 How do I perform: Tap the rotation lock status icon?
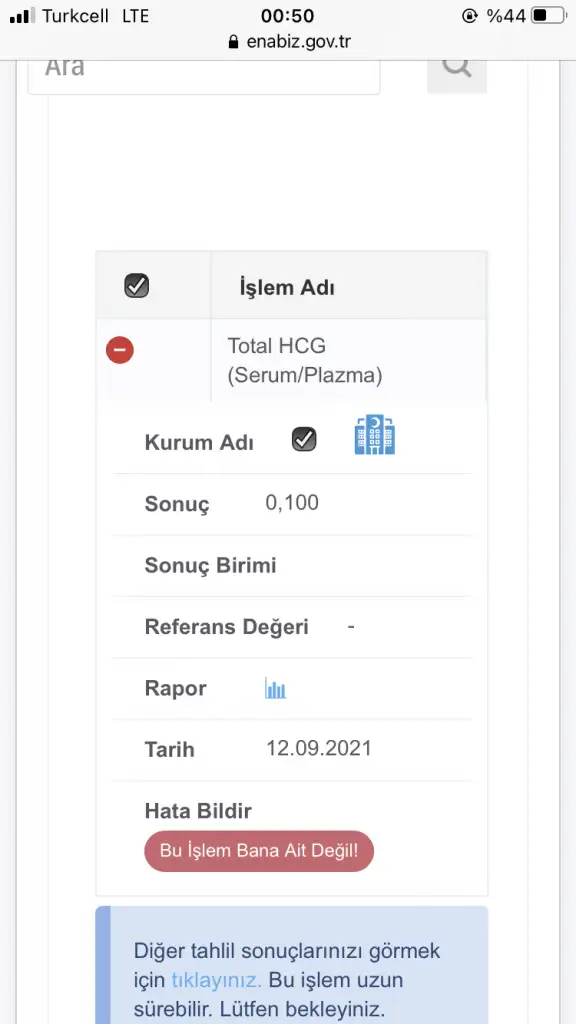pyautogui.click(x=470, y=16)
